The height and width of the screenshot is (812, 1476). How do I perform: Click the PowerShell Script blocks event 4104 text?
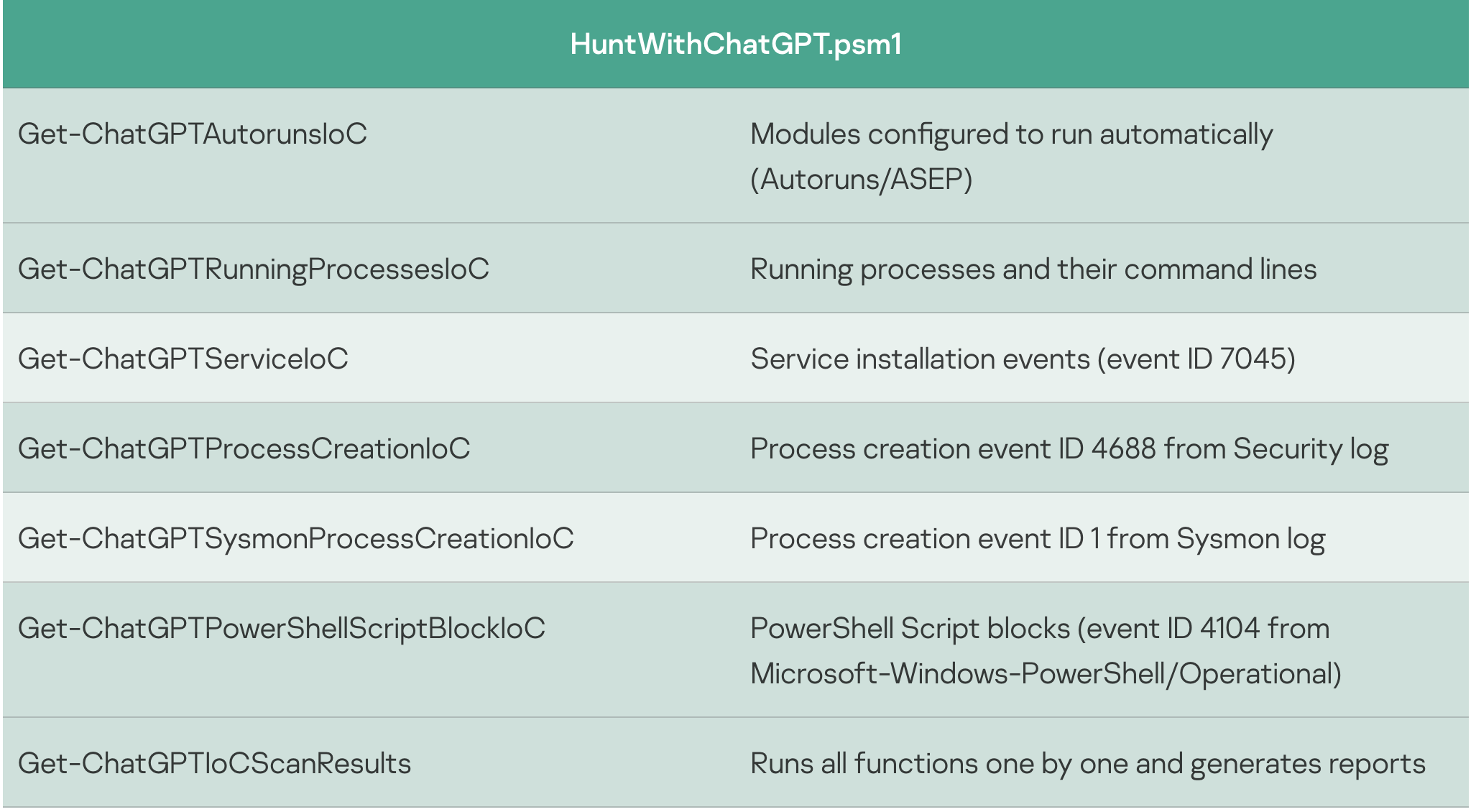point(1040,629)
